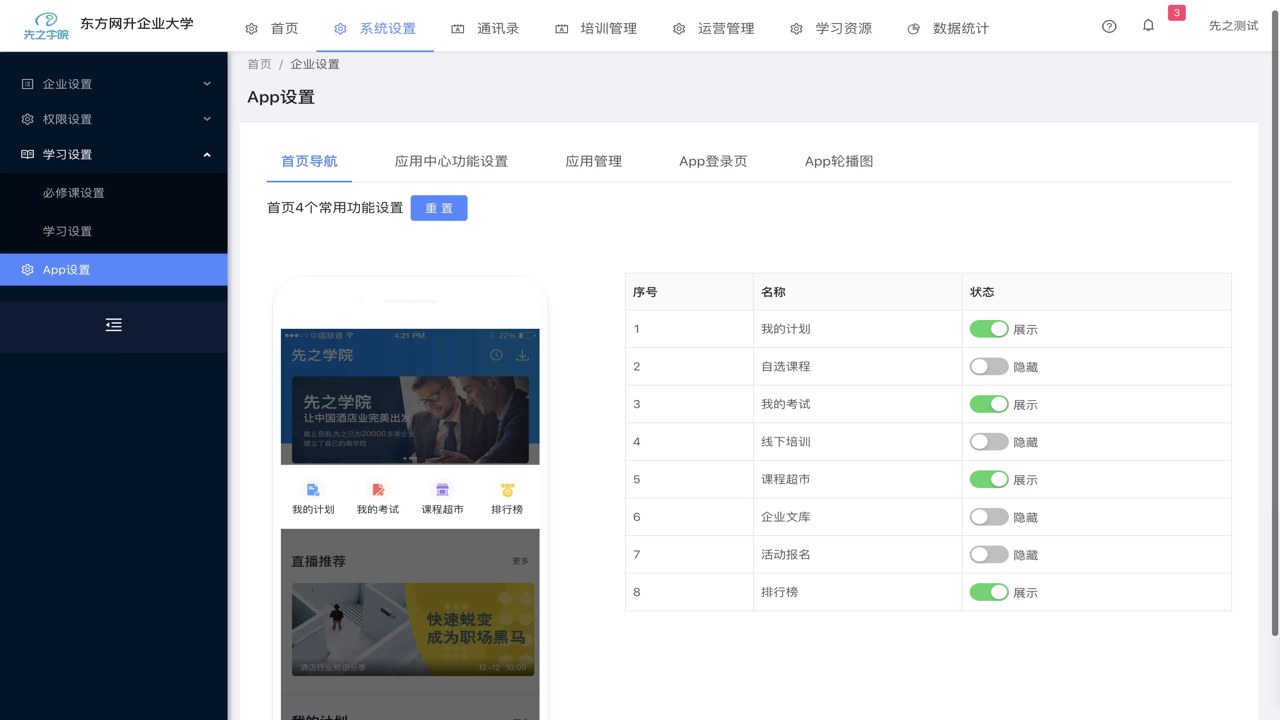Go to the App登录页 tab
This screenshot has height=720, width=1280.
(x=713, y=161)
